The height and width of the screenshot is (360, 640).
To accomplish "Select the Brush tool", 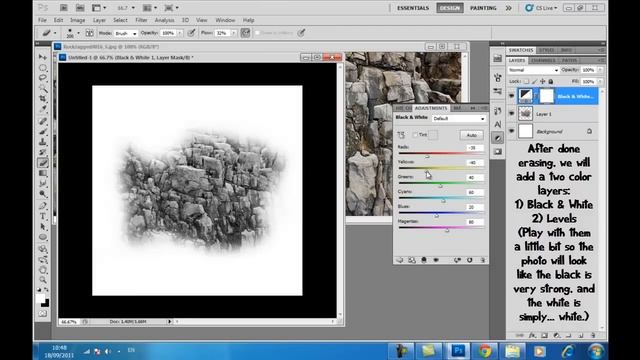I will coord(43,132).
